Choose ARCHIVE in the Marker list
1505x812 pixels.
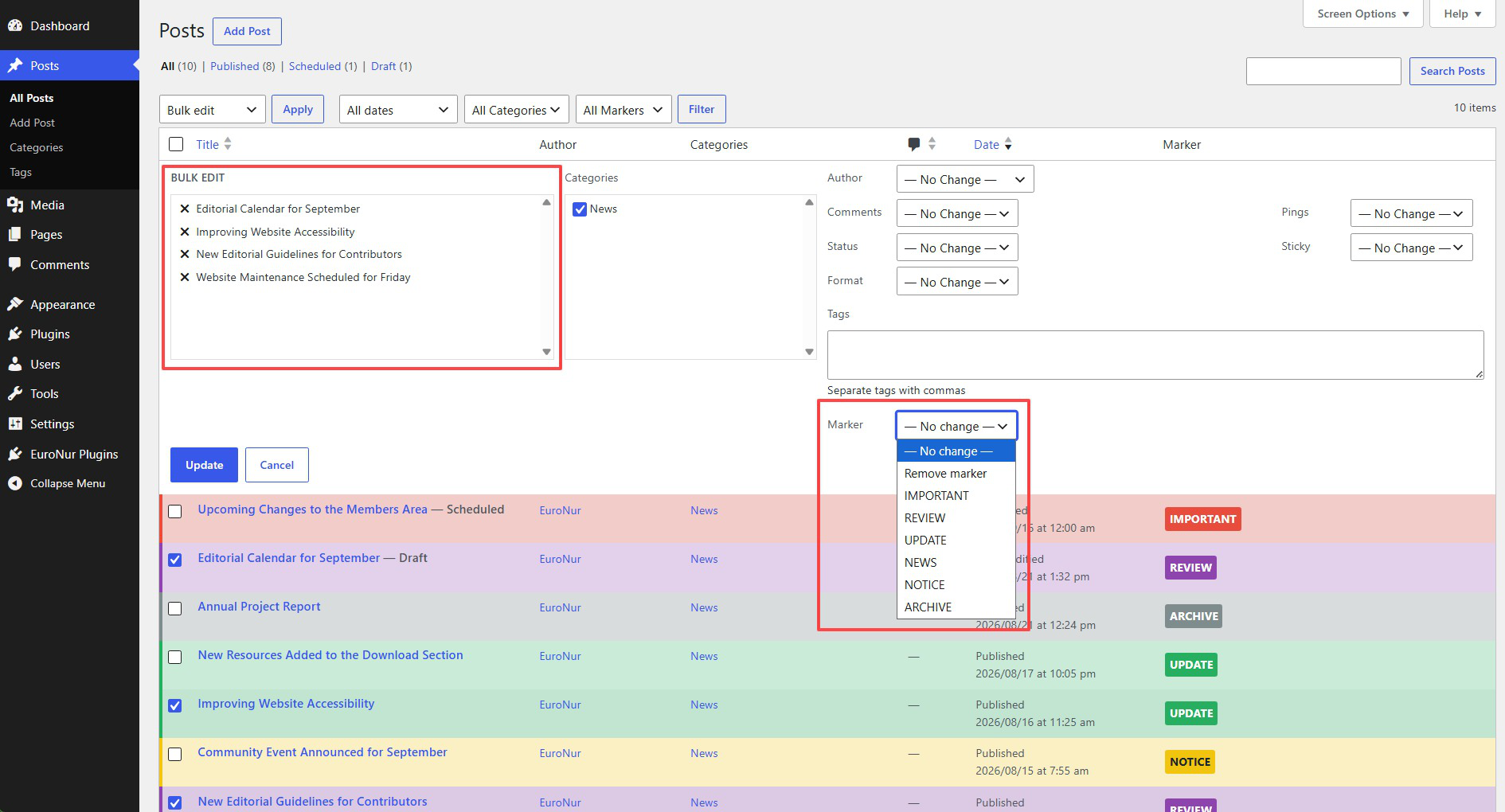[956, 607]
